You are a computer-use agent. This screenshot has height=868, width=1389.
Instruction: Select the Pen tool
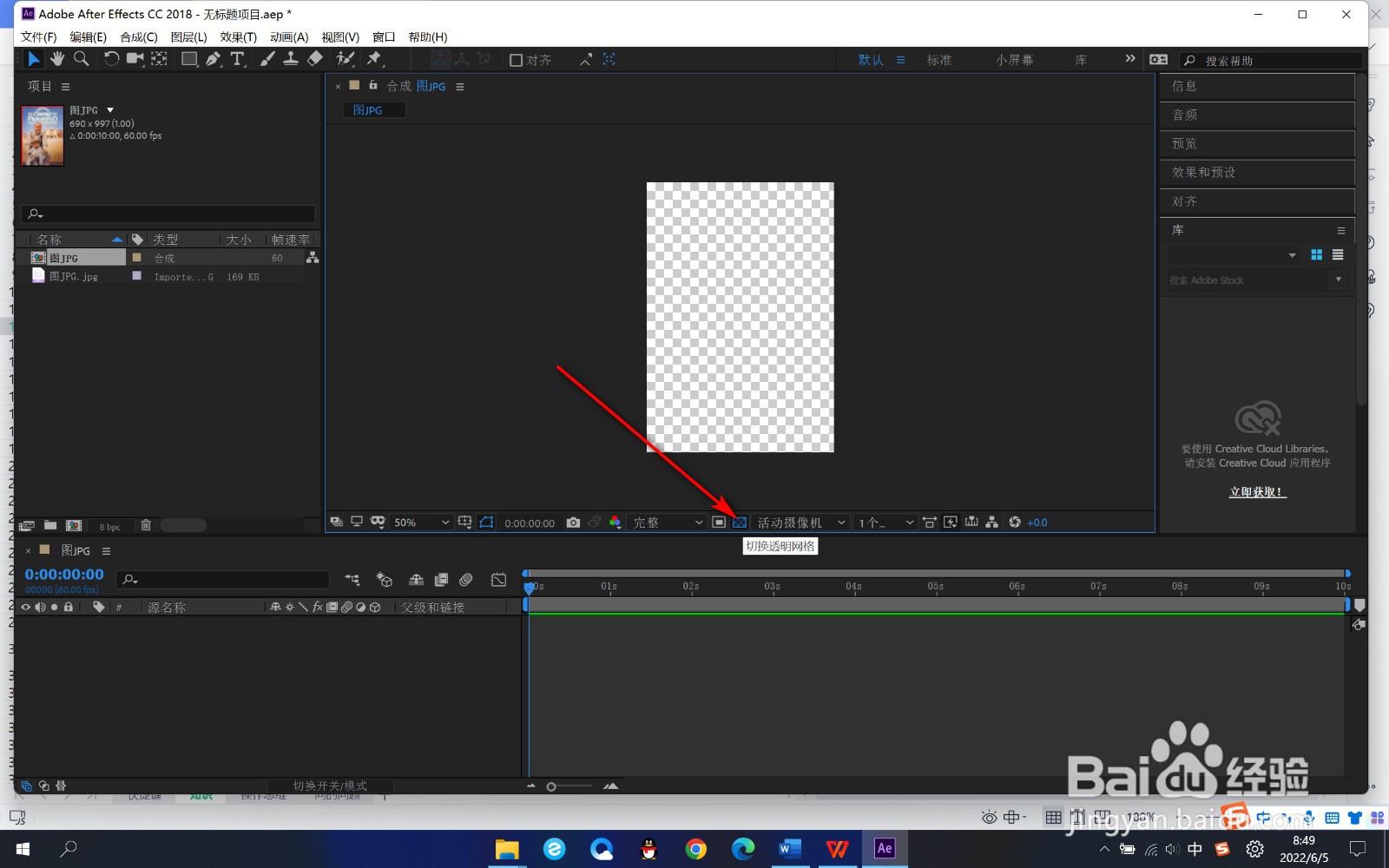point(214,59)
